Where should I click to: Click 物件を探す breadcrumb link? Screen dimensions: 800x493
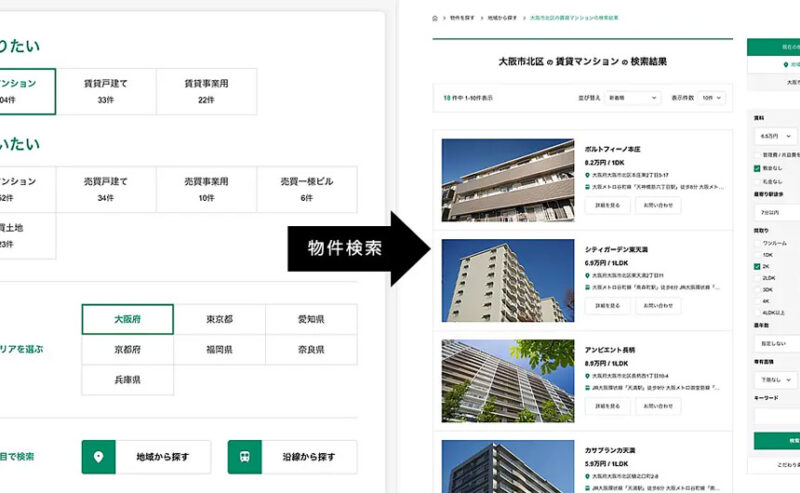[461, 18]
